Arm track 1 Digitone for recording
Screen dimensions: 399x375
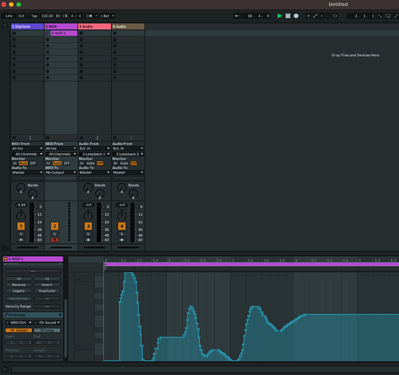(21, 240)
